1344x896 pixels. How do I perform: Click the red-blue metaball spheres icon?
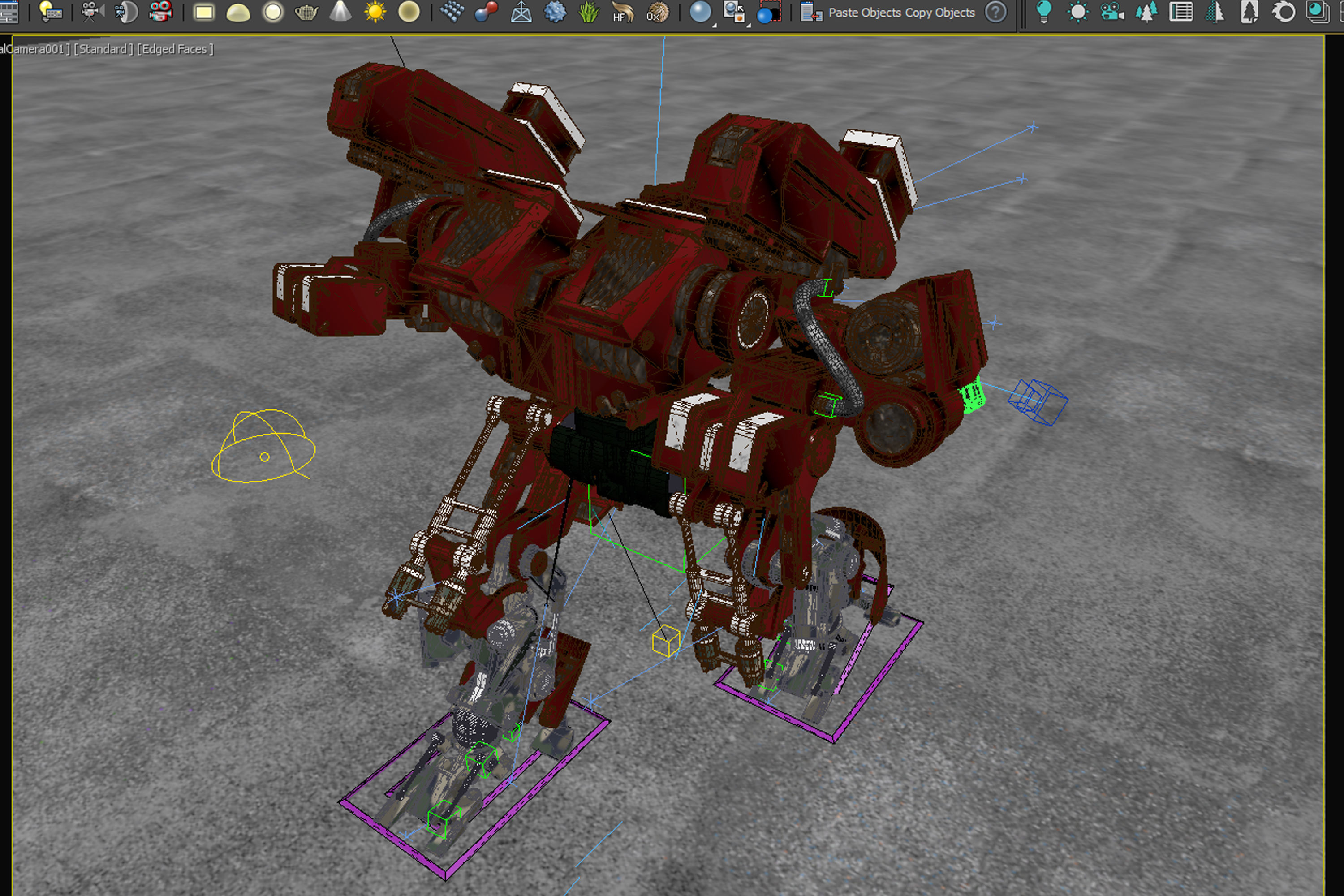(x=486, y=12)
